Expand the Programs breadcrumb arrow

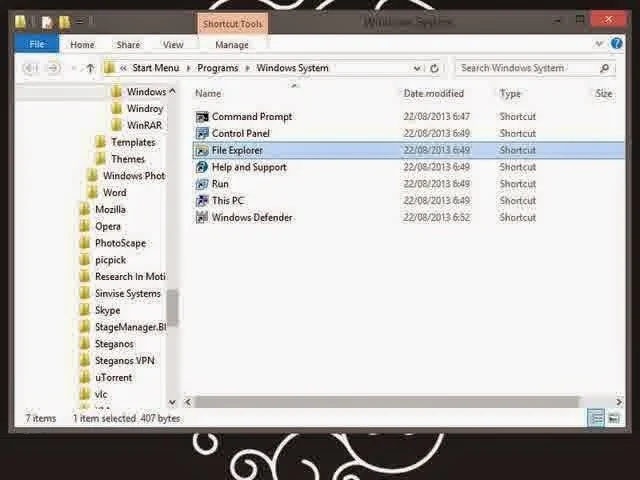coord(247,68)
